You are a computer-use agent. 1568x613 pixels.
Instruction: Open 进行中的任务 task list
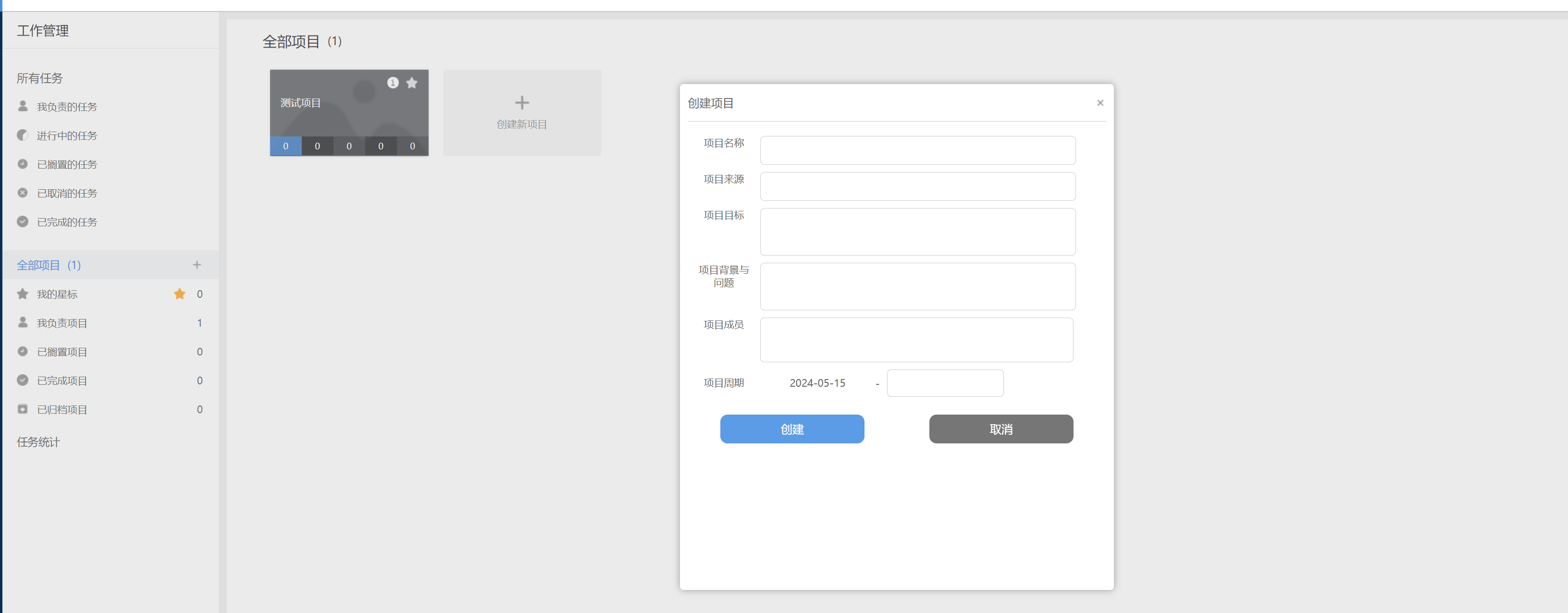click(x=67, y=136)
